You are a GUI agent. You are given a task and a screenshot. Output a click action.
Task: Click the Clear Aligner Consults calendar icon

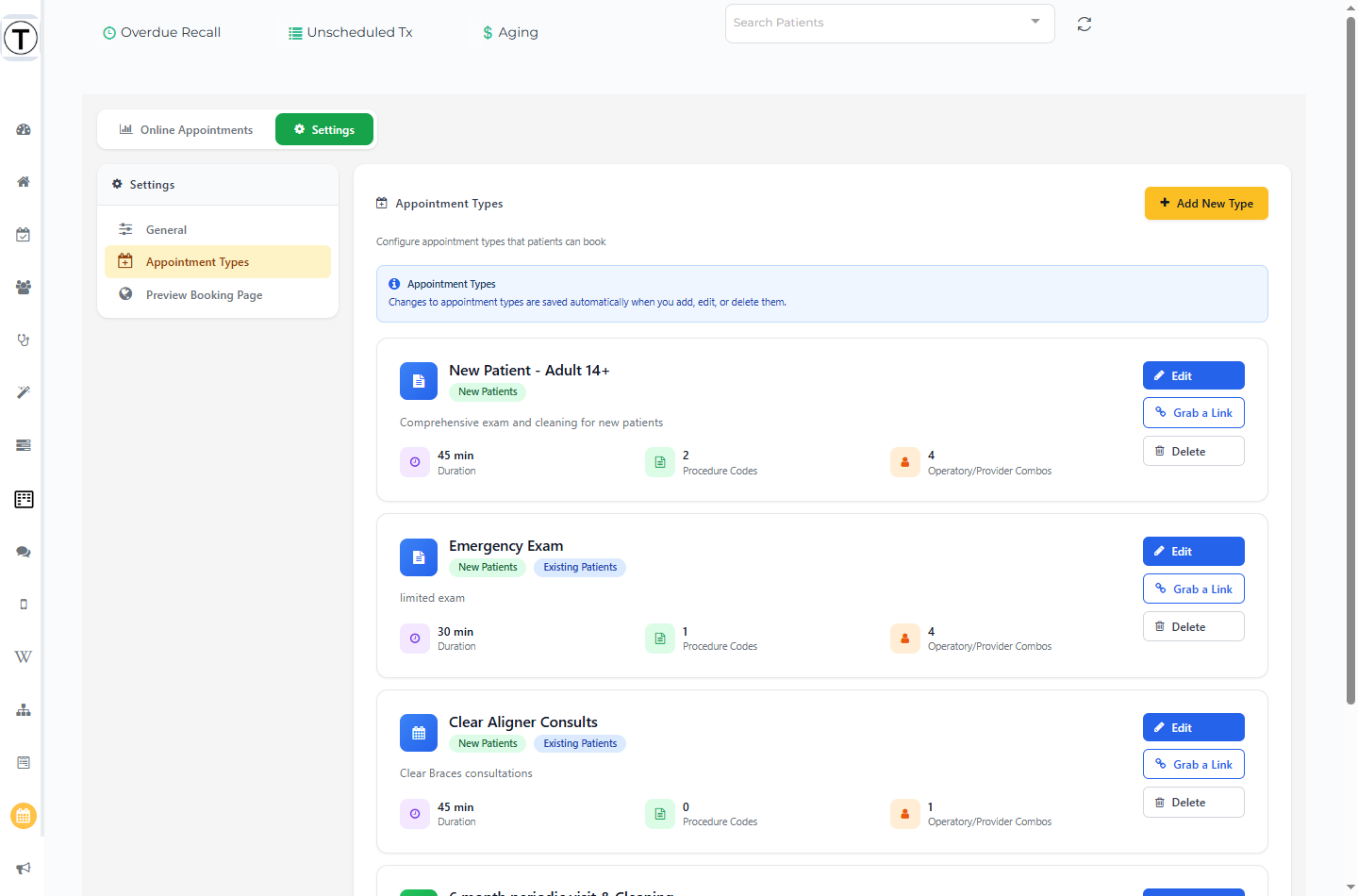419,733
